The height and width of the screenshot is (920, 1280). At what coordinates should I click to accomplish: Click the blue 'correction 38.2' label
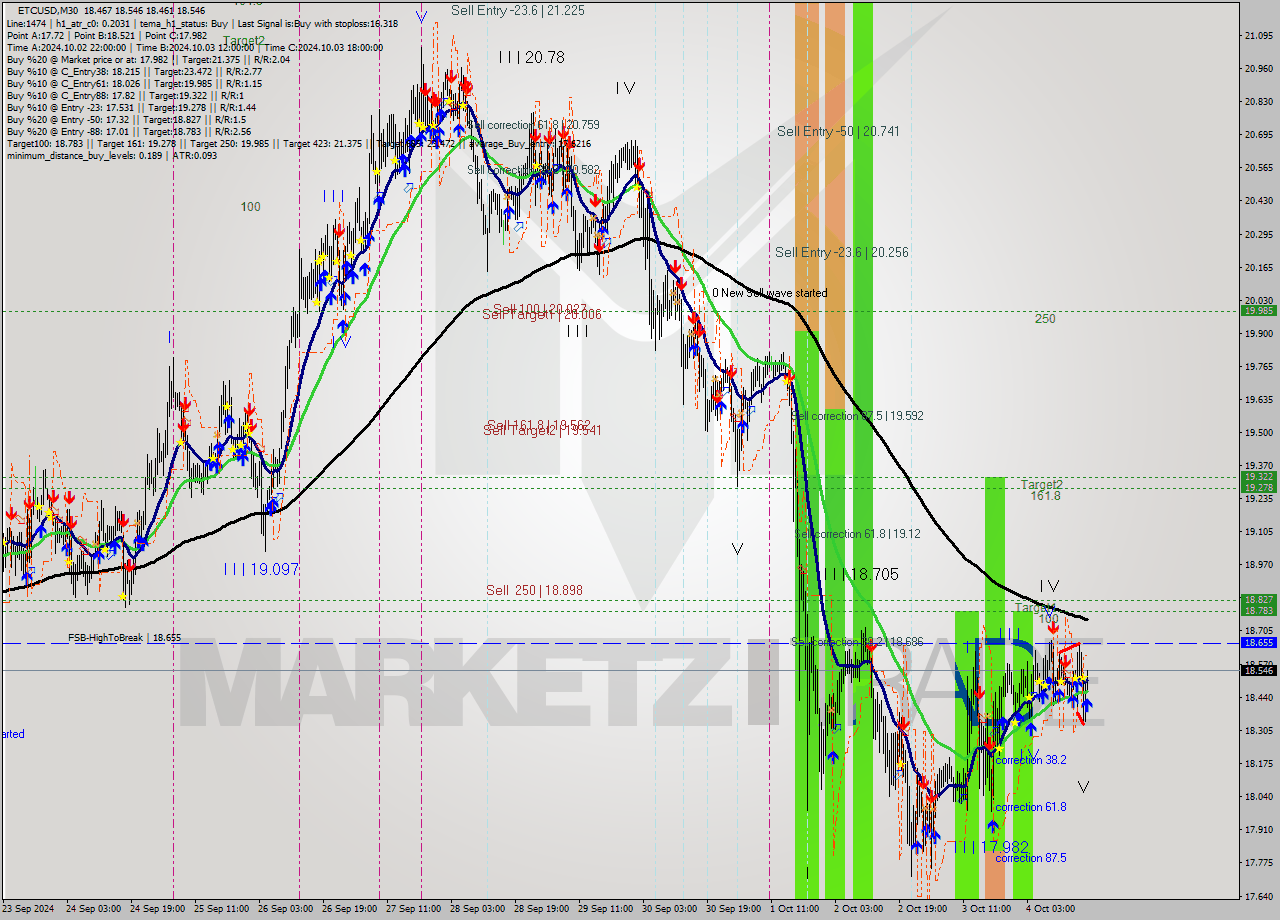pyautogui.click(x=1030, y=760)
